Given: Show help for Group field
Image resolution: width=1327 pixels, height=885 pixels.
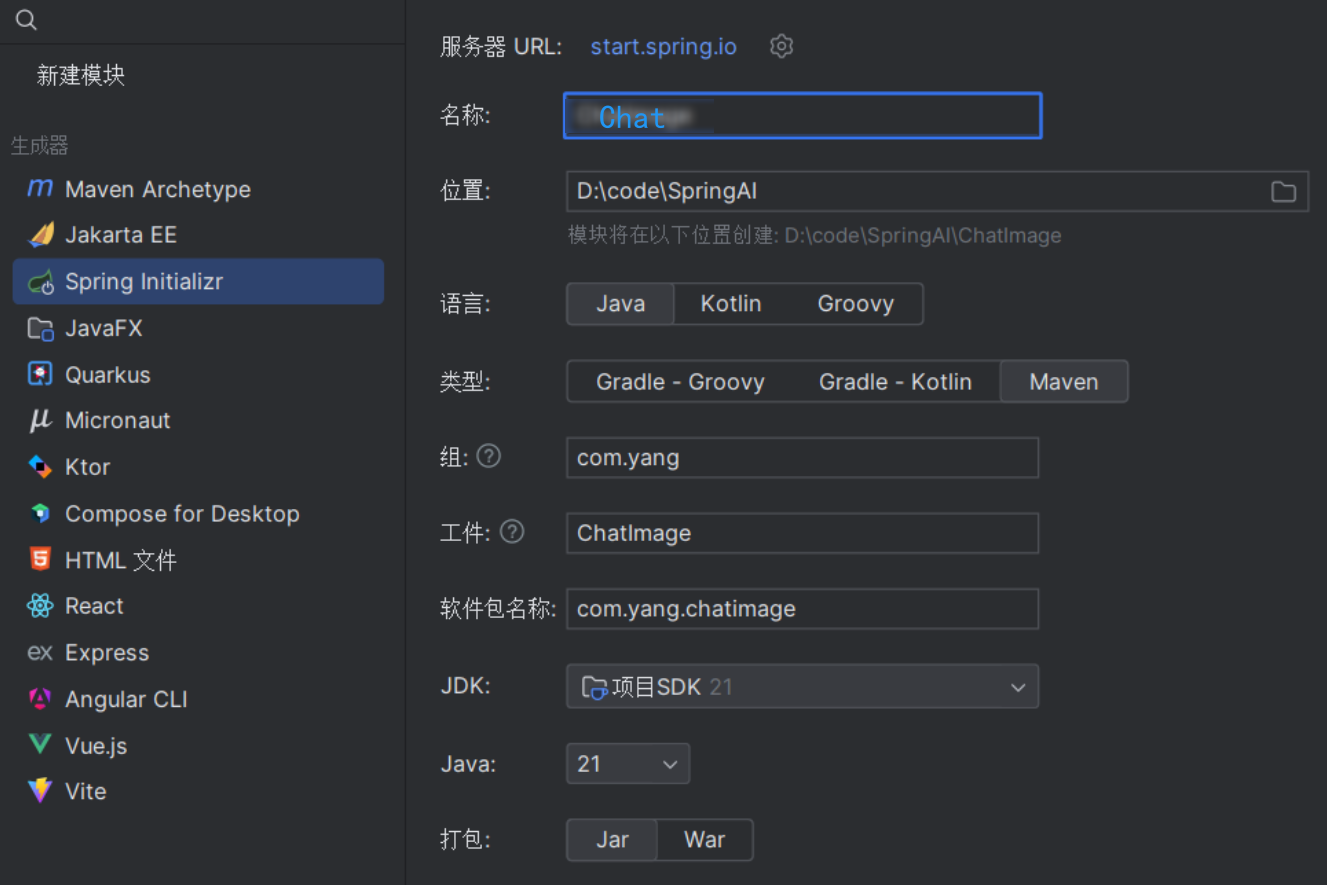Looking at the screenshot, I should 488,456.
